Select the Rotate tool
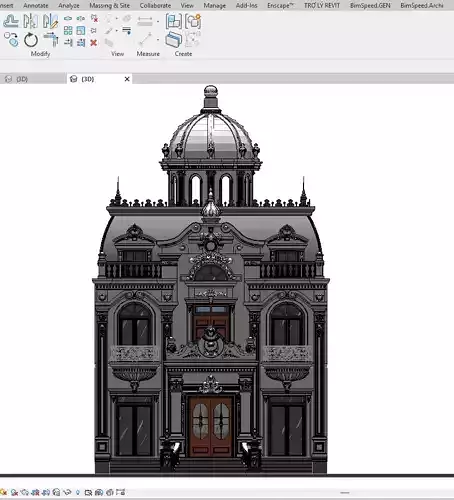 point(31,40)
